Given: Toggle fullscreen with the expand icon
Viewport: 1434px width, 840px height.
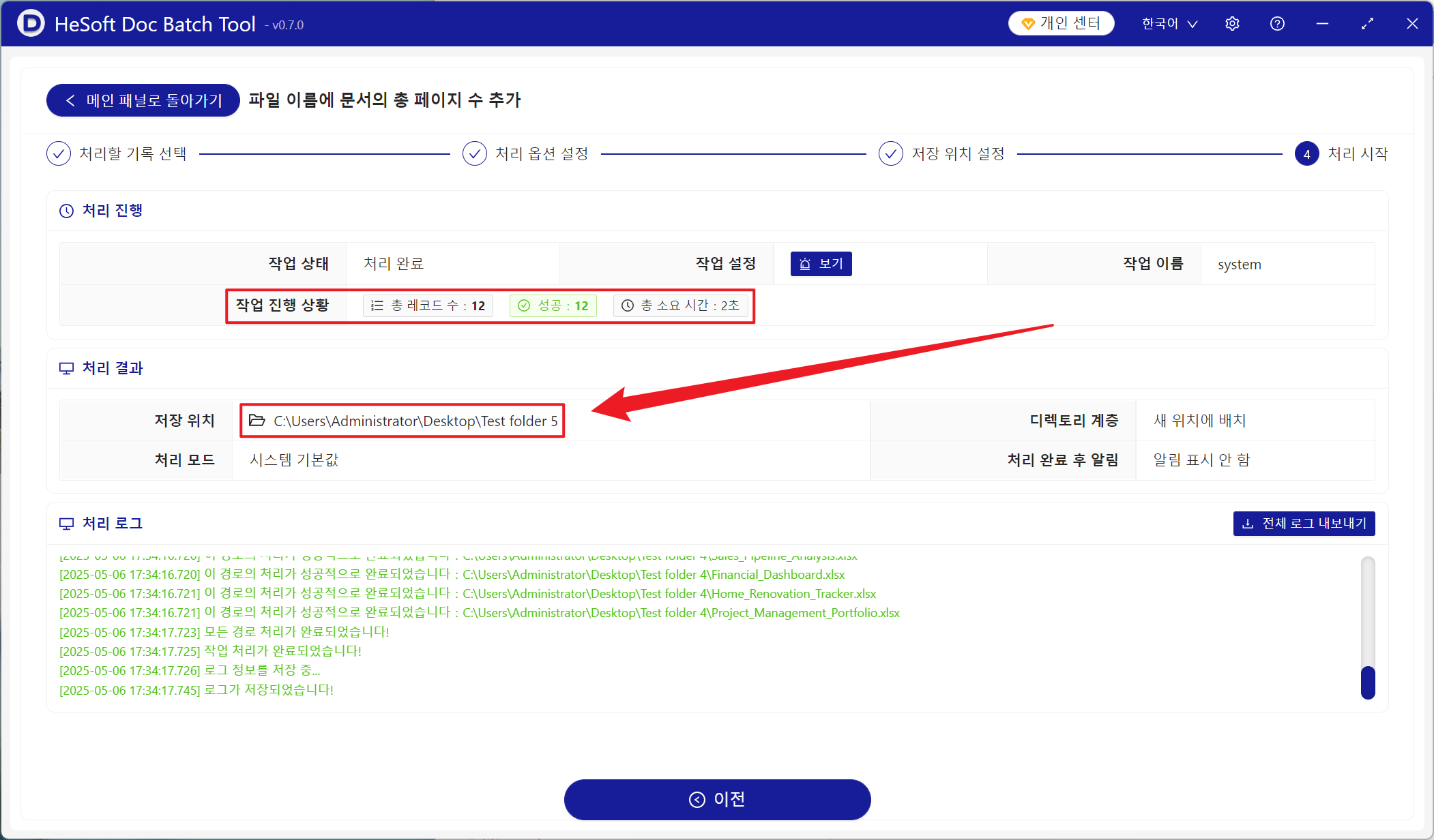Looking at the screenshot, I should click(1367, 24).
